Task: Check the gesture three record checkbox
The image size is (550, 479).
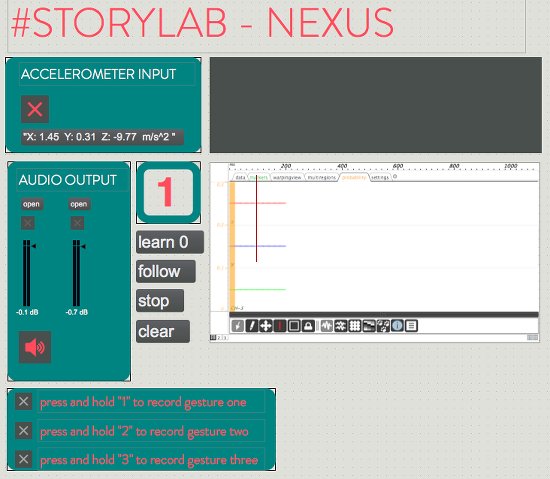Action: click(x=24, y=459)
